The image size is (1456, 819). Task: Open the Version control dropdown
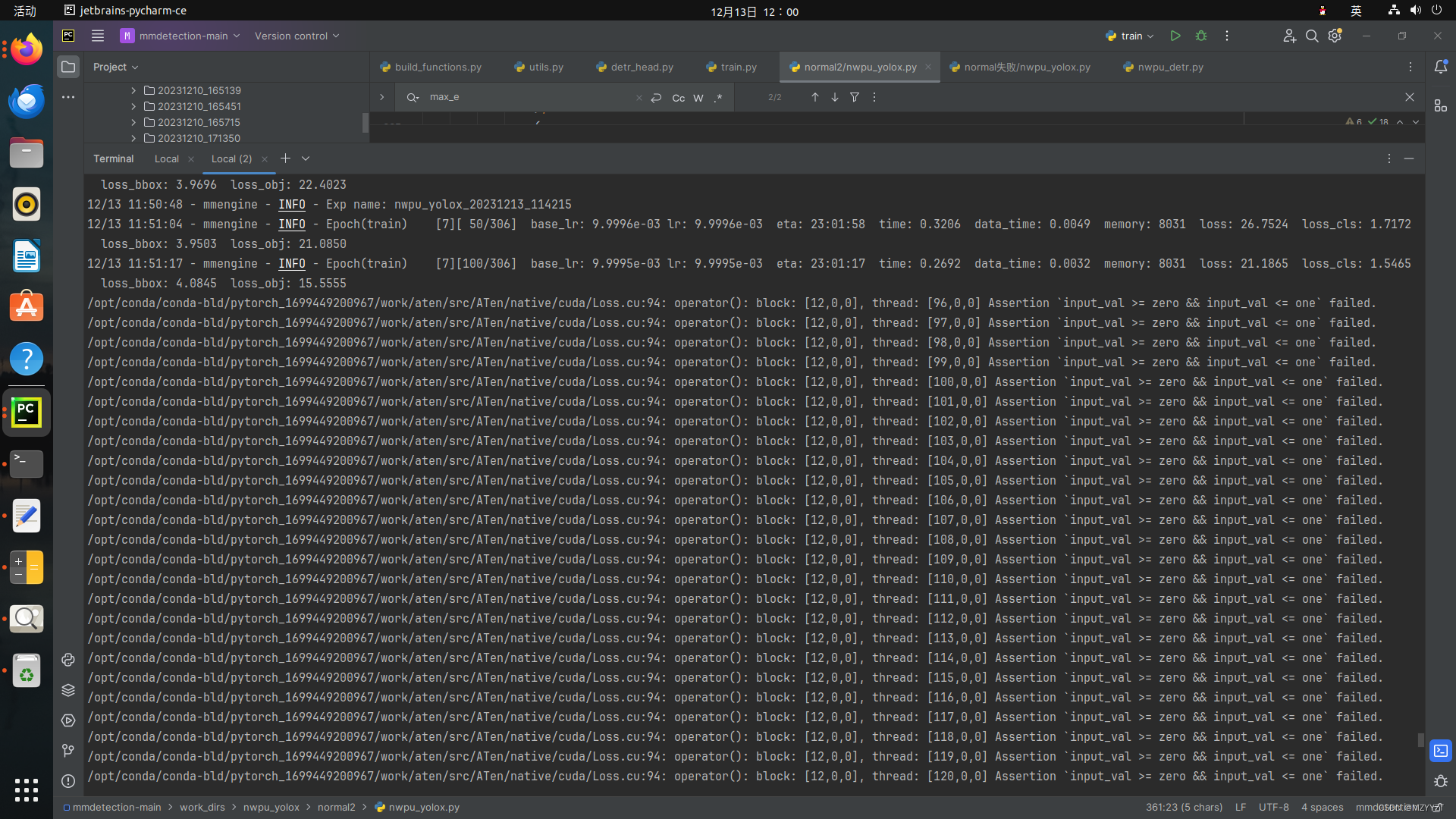297,36
